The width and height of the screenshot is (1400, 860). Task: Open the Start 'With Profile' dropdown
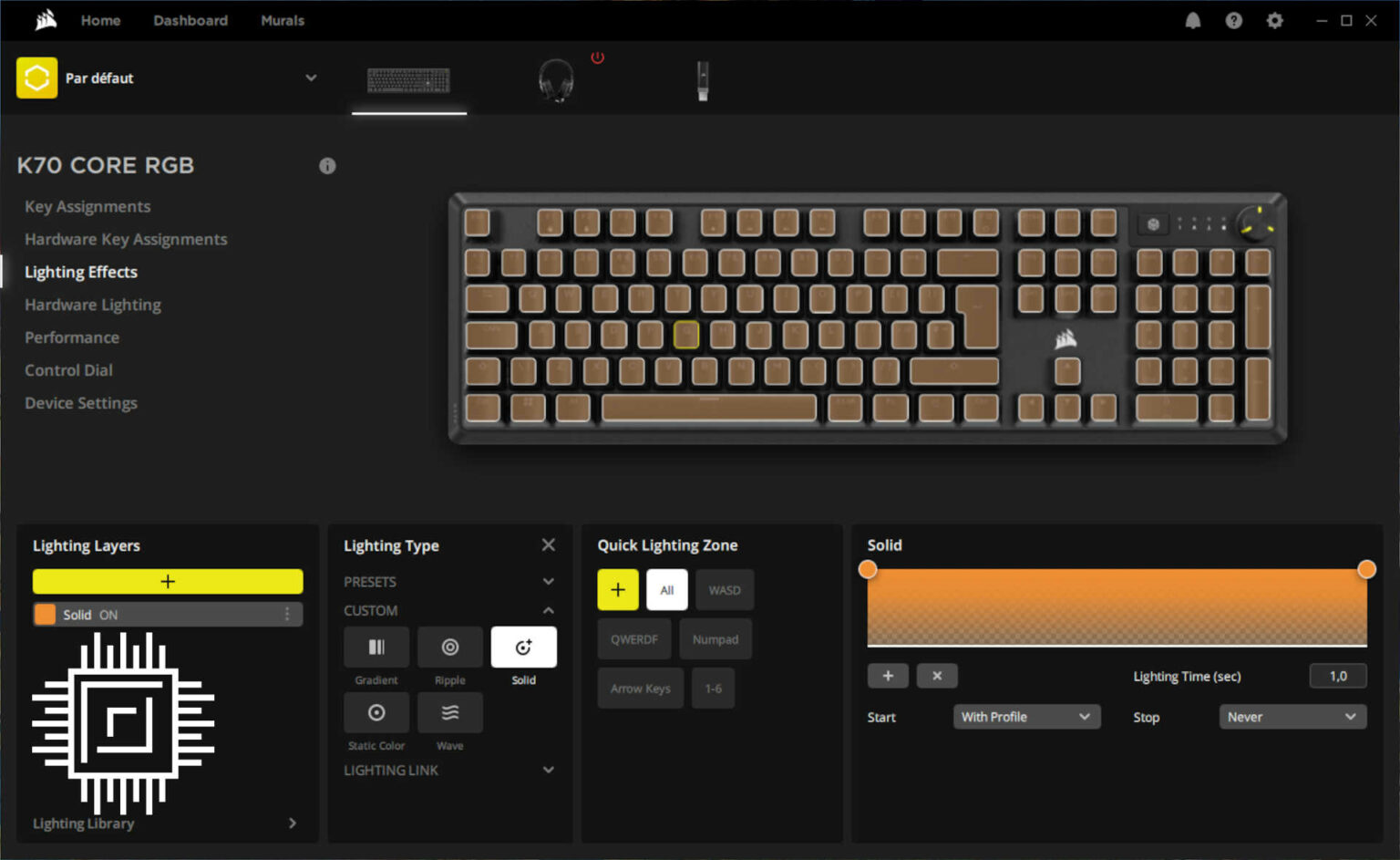coord(1026,717)
